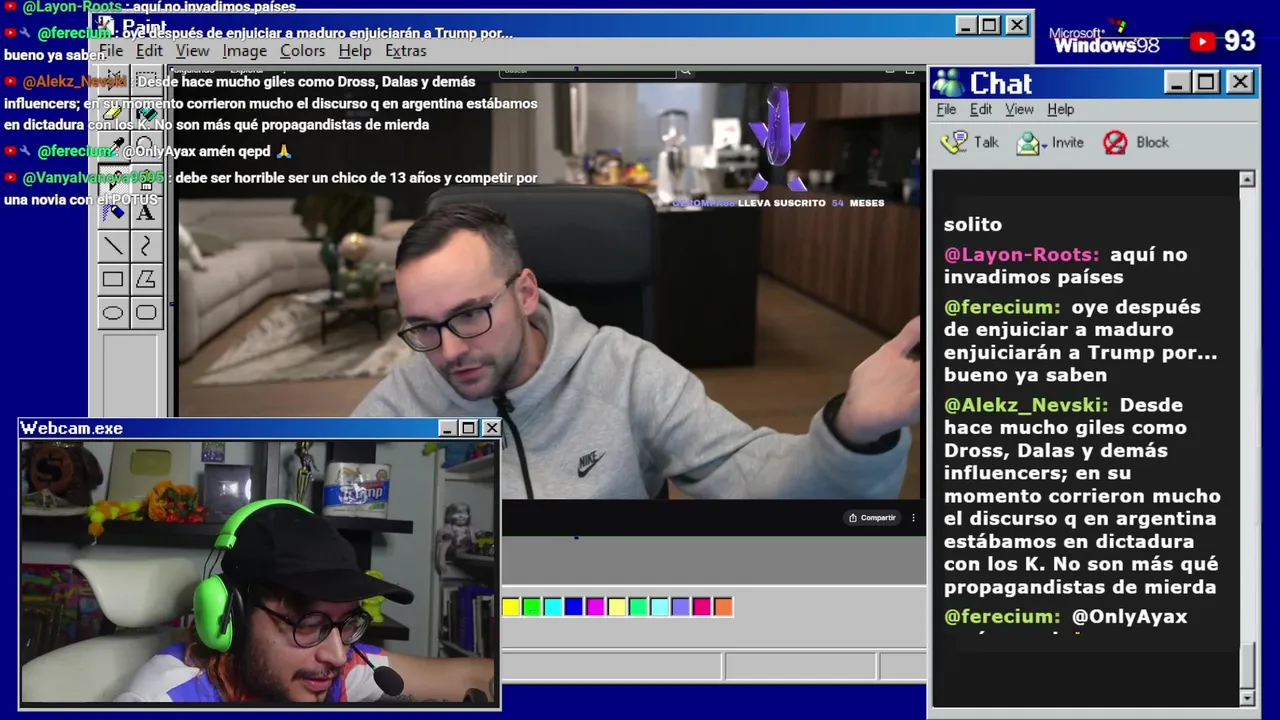Pick the bright green color swatch
This screenshot has height=720, width=1280.
pyautogui.click(x=532, y=606)
